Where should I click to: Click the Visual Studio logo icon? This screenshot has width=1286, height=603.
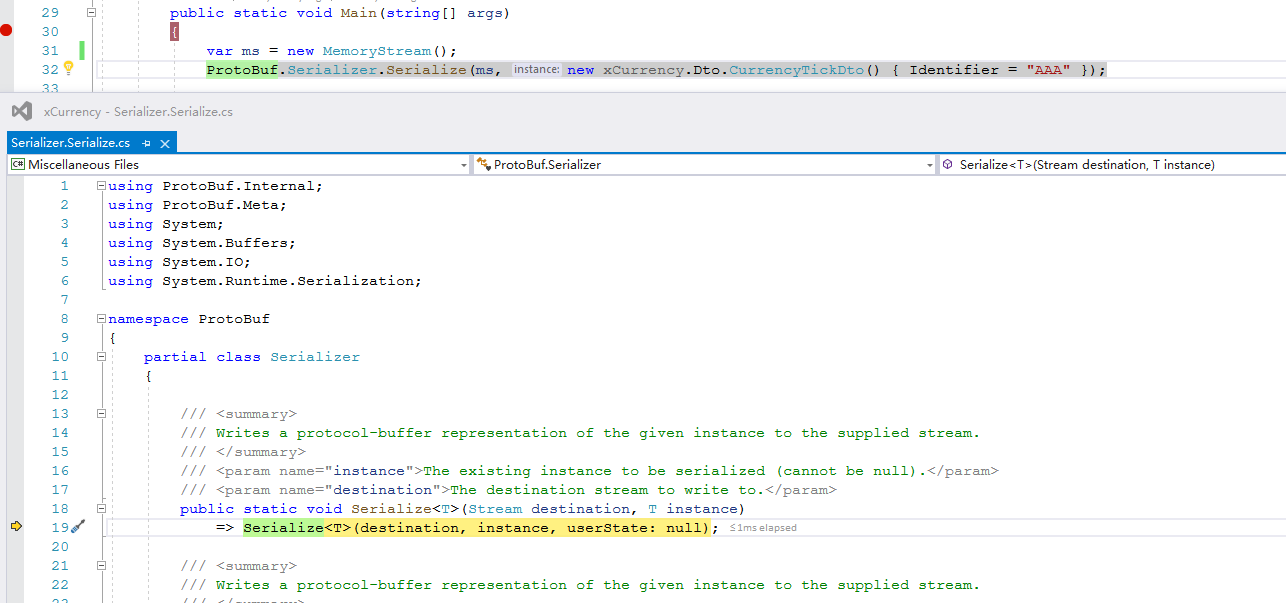(x=21, y=111)
